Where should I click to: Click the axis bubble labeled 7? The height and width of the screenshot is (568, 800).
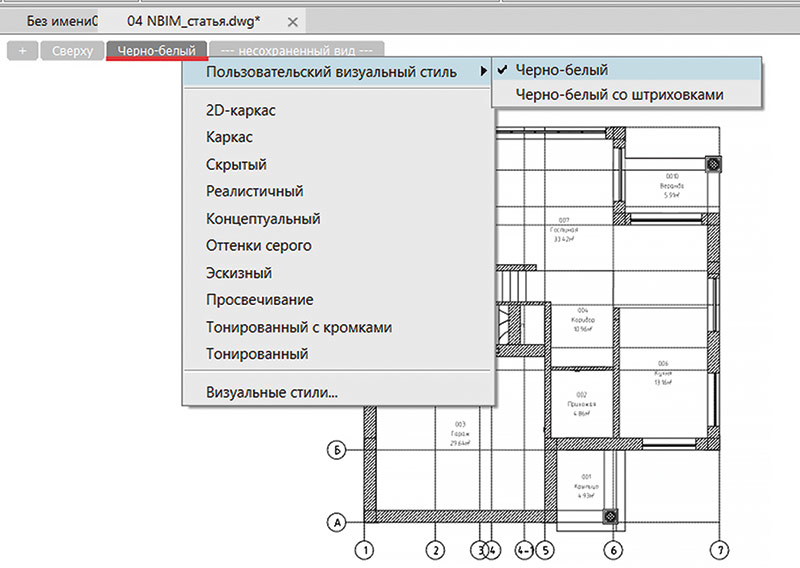point(719,549)
